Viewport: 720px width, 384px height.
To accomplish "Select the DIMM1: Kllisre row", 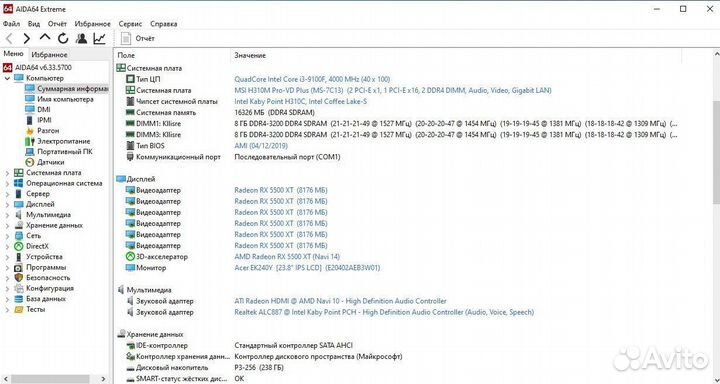I will pyautogui.click(x=401, y=124).
